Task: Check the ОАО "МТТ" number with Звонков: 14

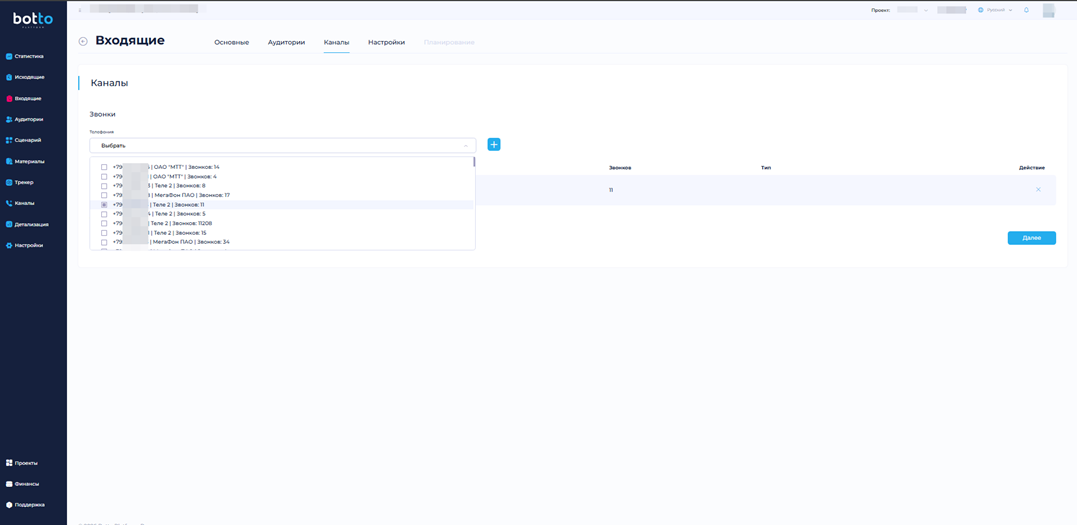Action: click(x=104, y=167)
